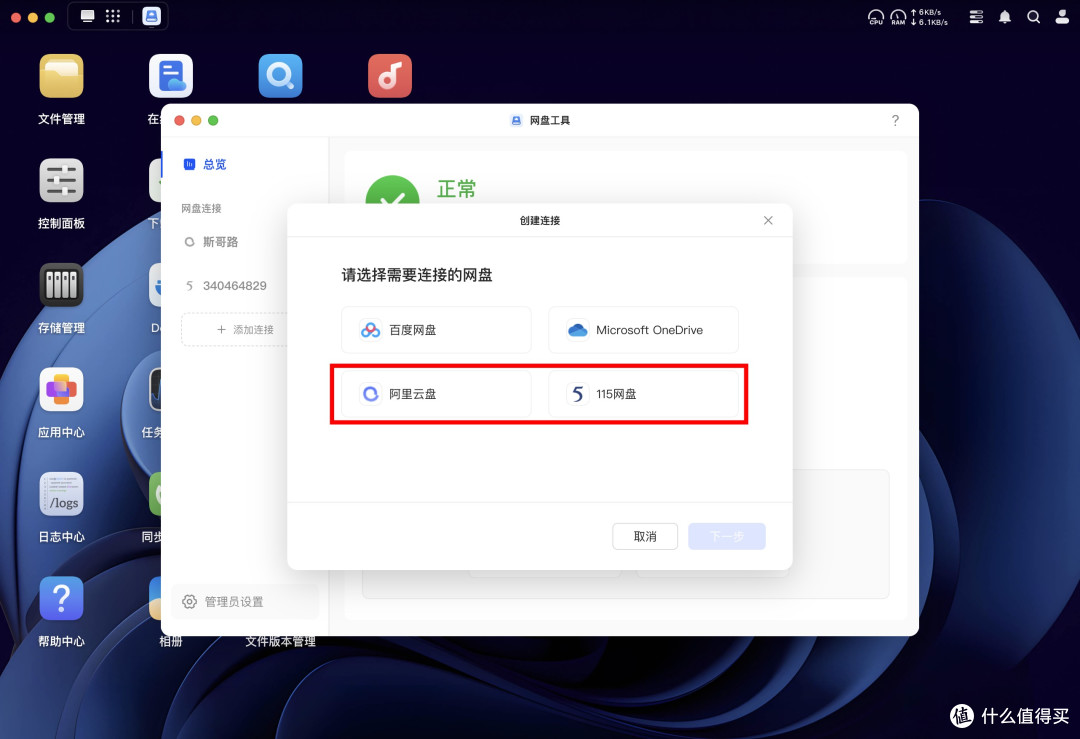Open the 日志中心 log center desktop icon
This screenshot has width=1080, height=739.
[61, 494]
